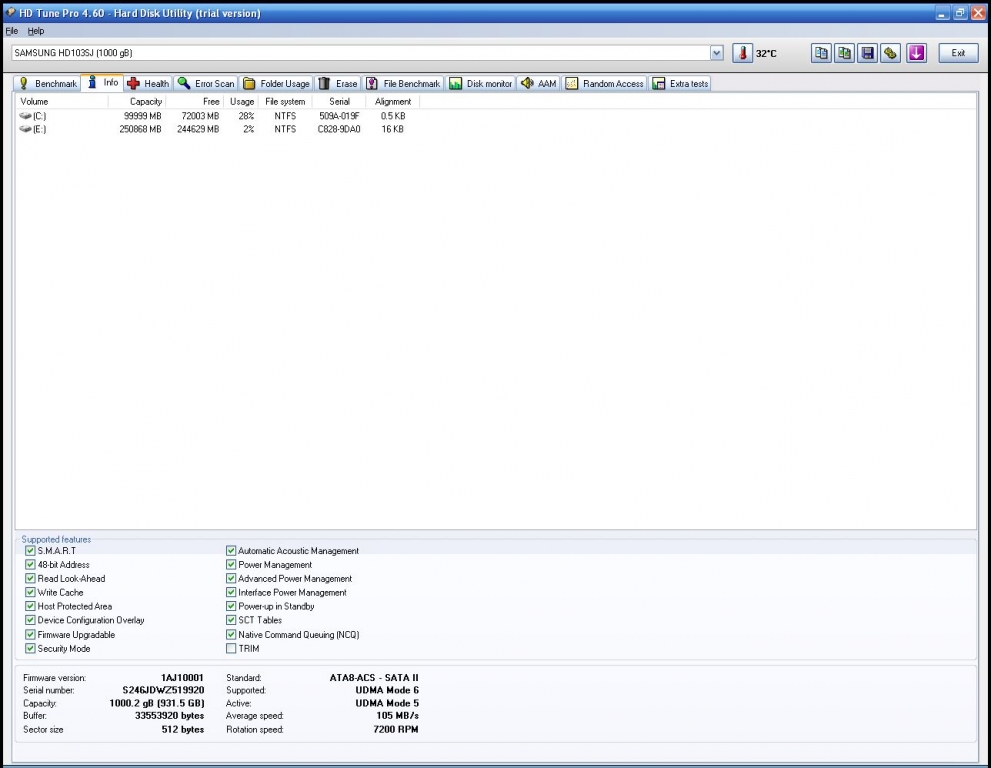Viewport: 991px width, 768px height.
Task: Click the HD Tune title bar app icon
Action: pyautogui.click(x=10, y=13)
